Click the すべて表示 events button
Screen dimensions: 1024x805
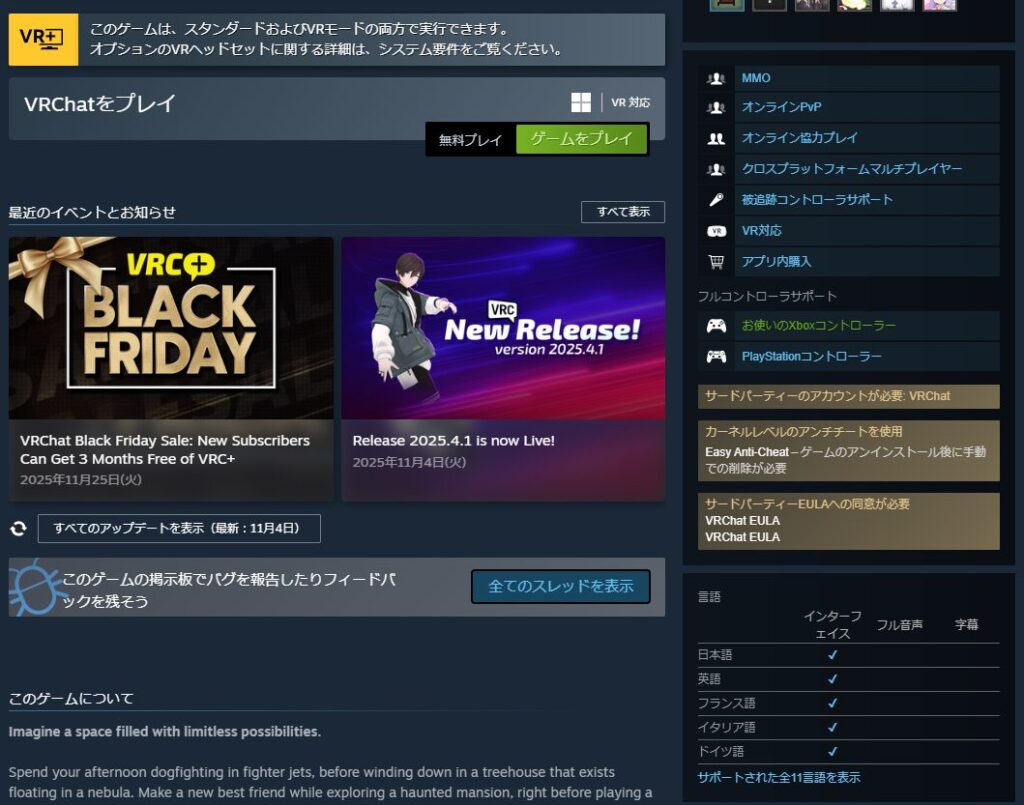(623, 212)
